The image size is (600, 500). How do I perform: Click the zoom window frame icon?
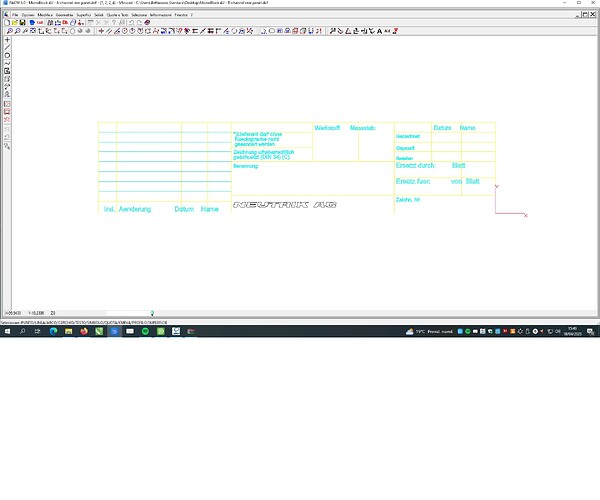[33, 31]
